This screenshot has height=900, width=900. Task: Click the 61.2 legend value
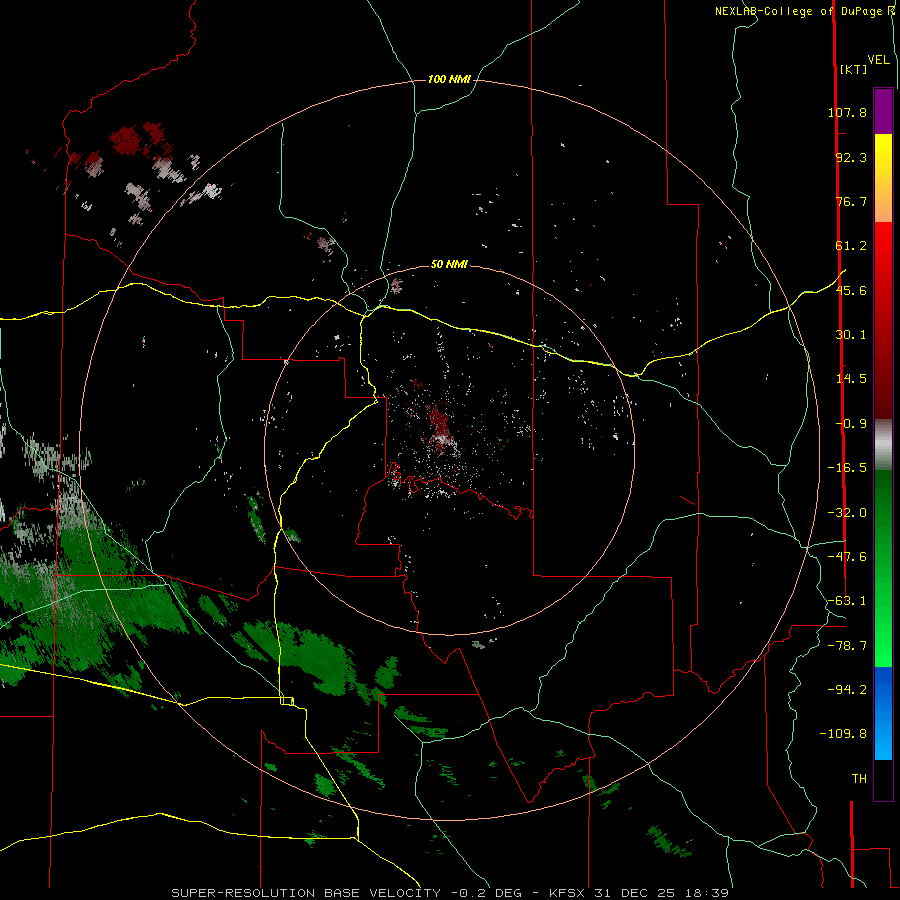pos(851,246)
